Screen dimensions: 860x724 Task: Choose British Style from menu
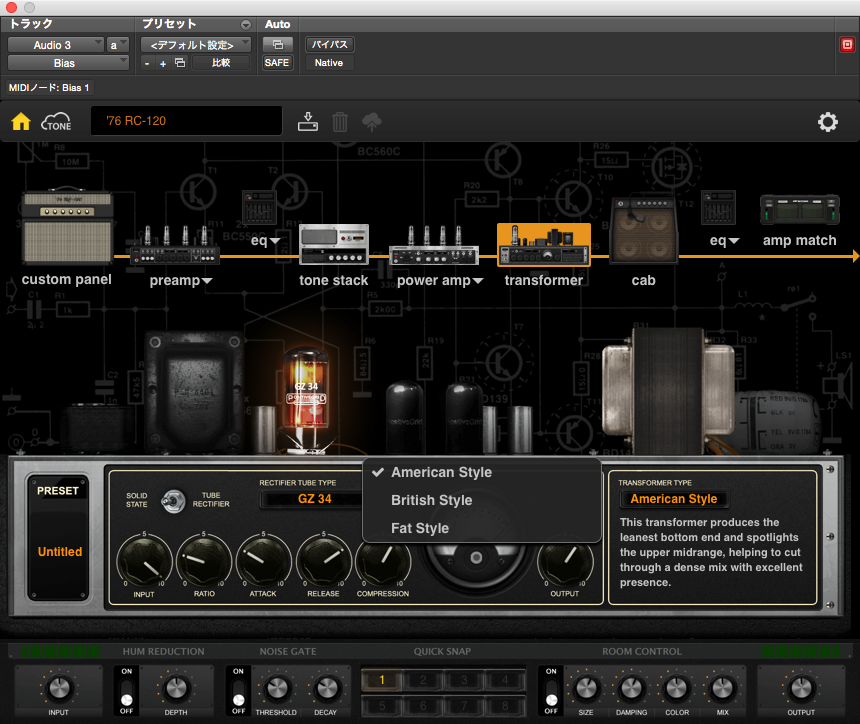coord(482,500)
